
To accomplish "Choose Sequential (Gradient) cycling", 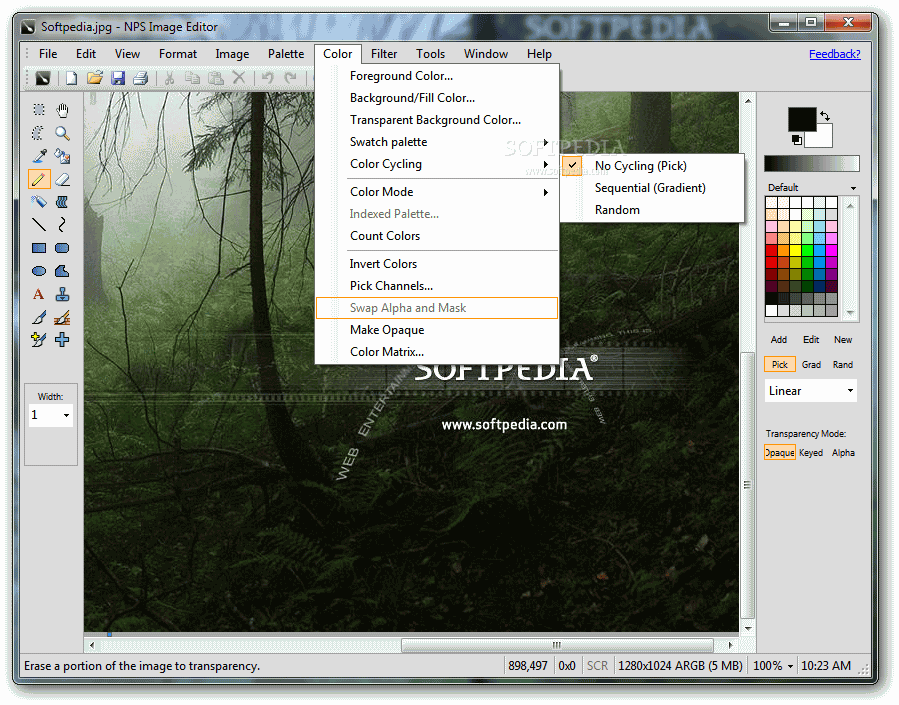I will coord(652,188).
